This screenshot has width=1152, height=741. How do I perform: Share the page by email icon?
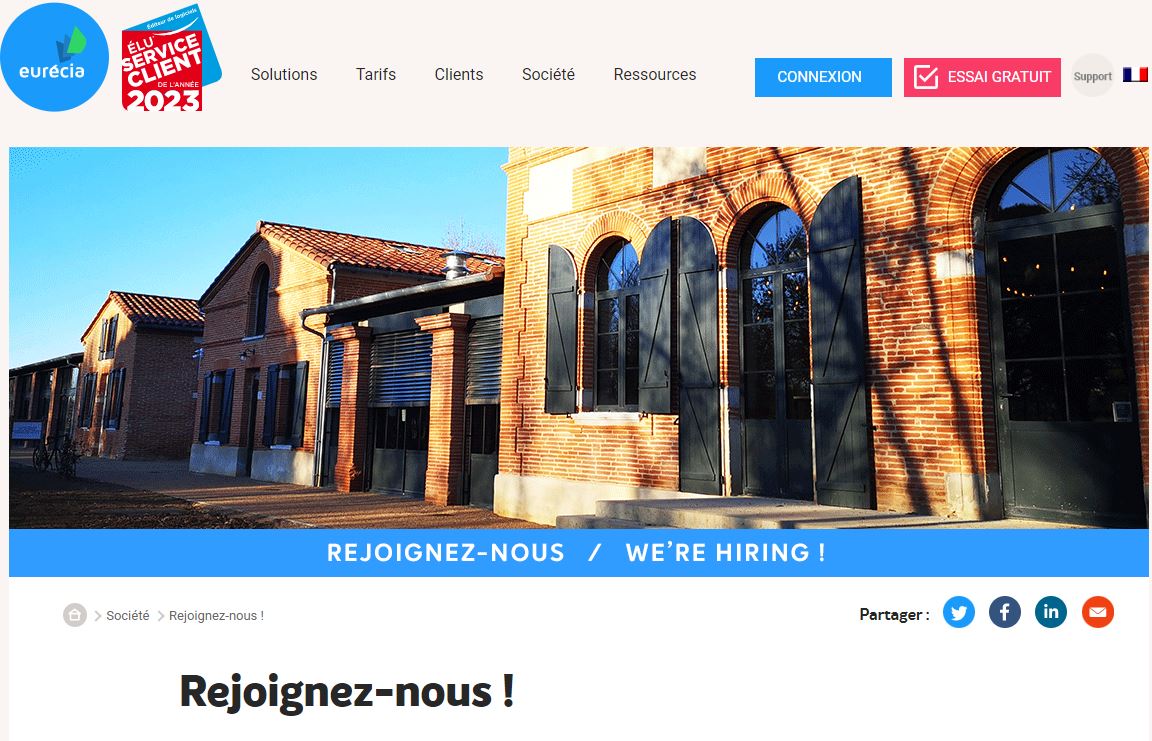point(1098,612)
